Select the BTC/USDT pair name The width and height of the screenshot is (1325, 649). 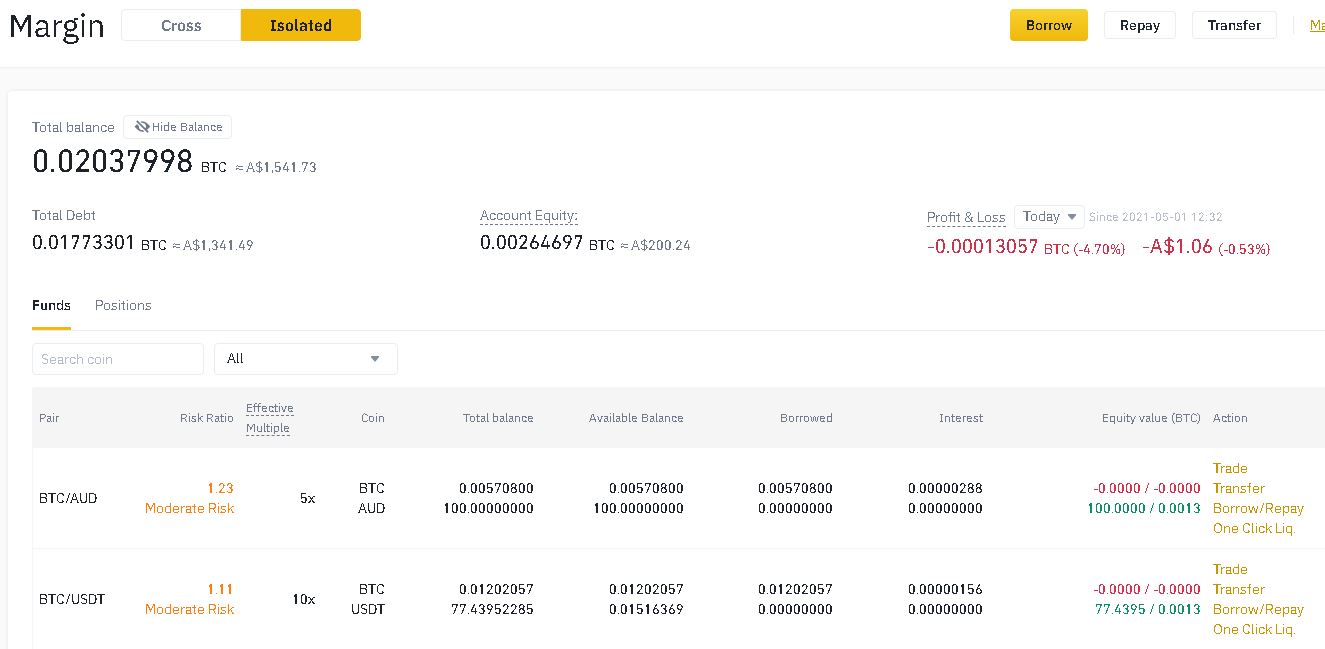tap(72, 599)
